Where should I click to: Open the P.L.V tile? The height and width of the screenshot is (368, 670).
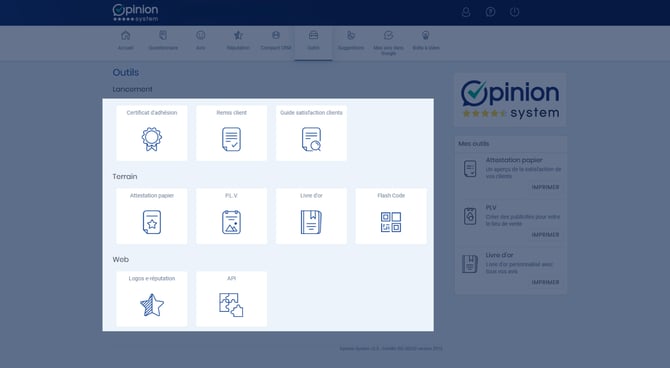[232, 216]
